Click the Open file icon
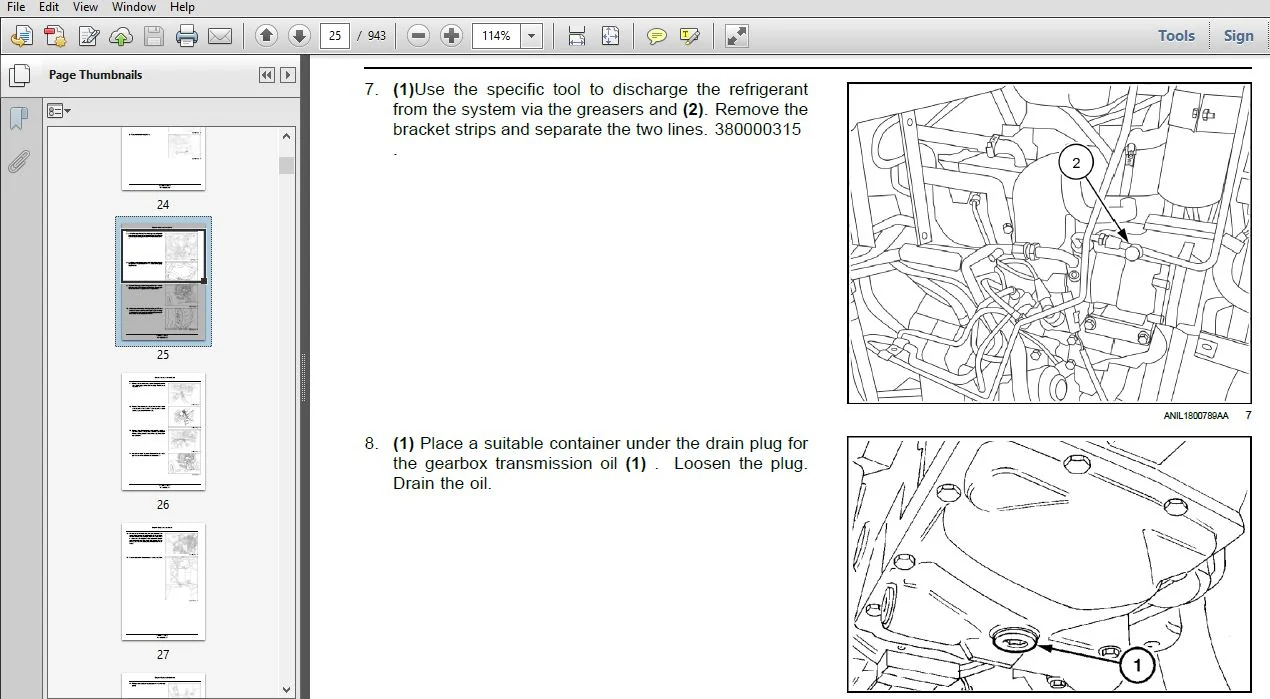The height and width of the screenshot is (699, 1270). point(21,37)
